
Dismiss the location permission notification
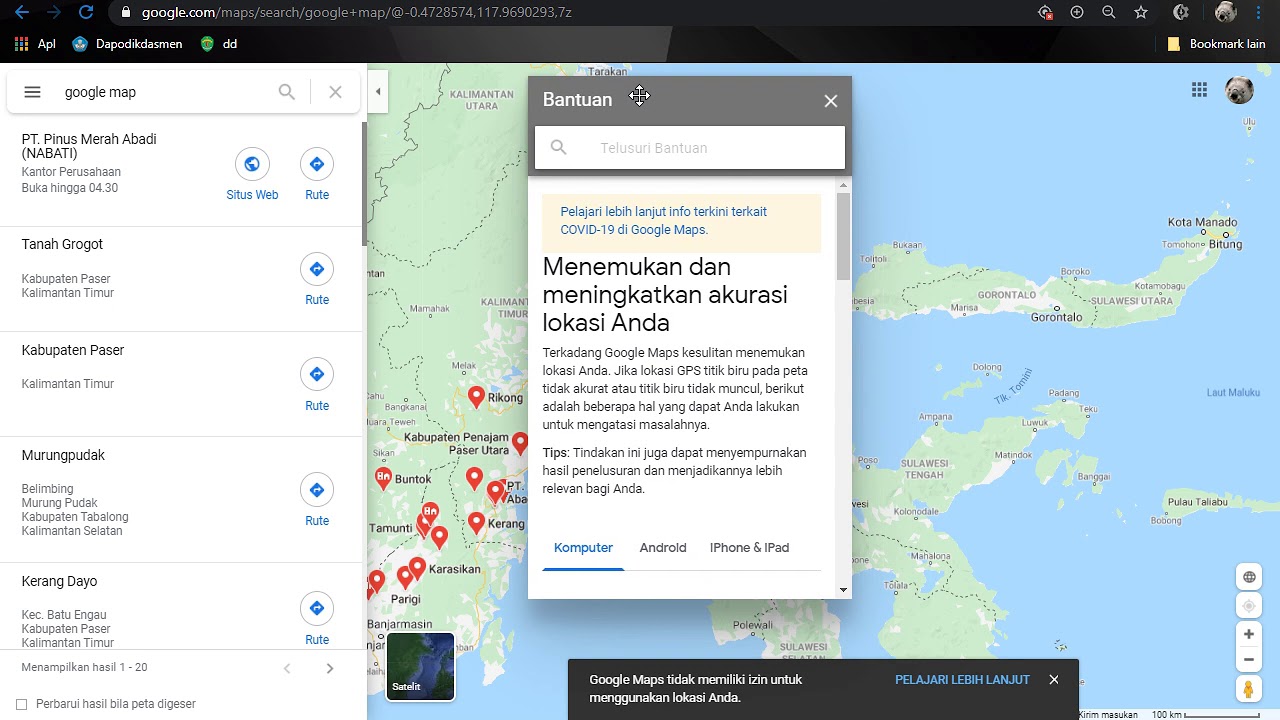(1053, 680)
